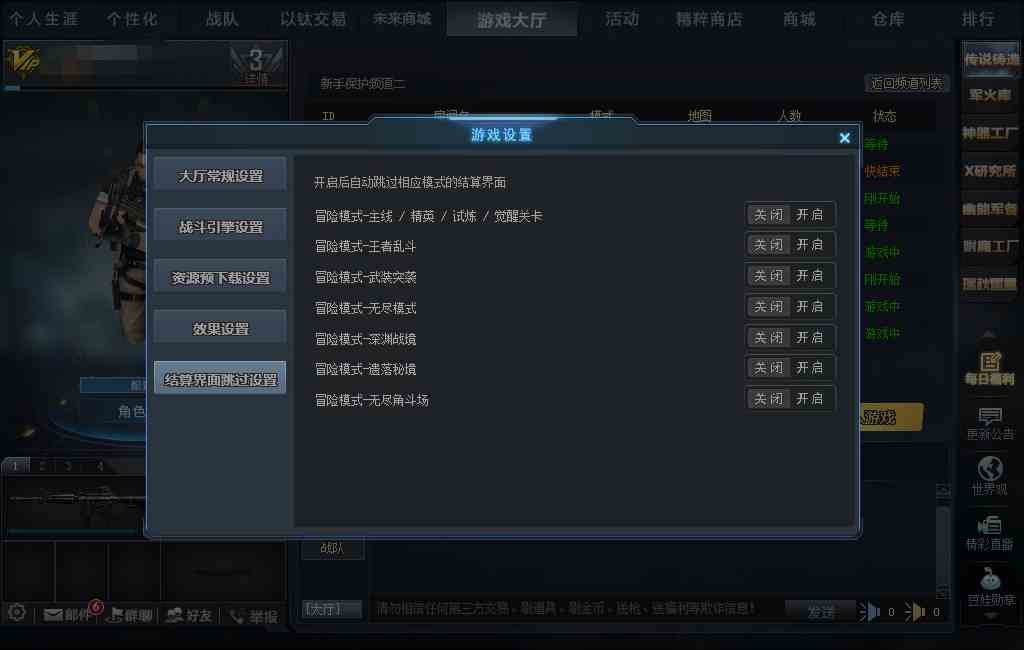Click the chat panel vertical scrollbar
Screen dimensions: 1024x650
943,541
